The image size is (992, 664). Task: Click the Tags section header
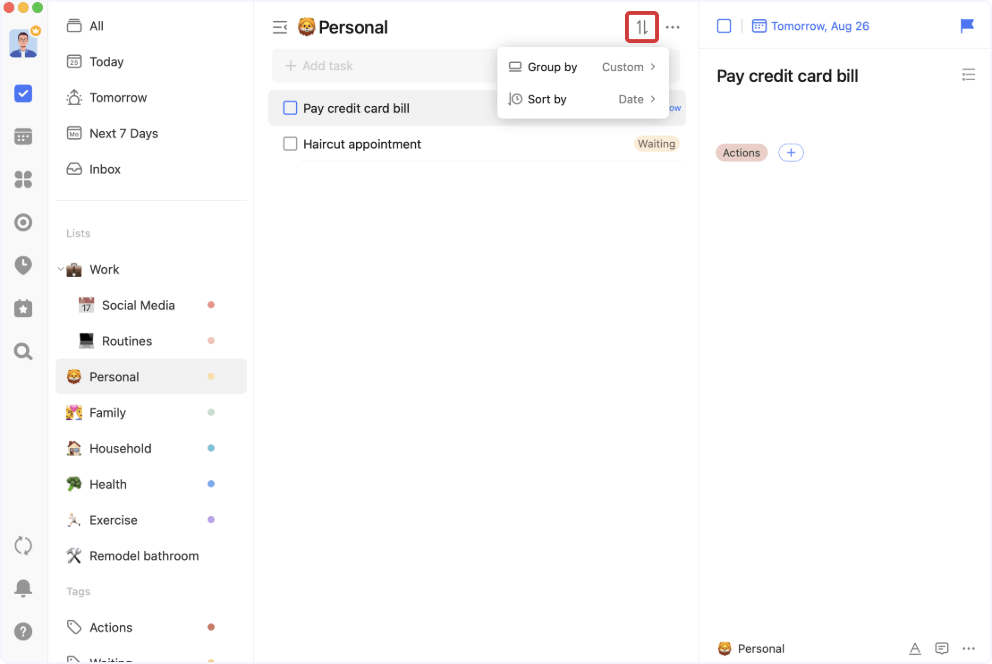coord(78,591)
